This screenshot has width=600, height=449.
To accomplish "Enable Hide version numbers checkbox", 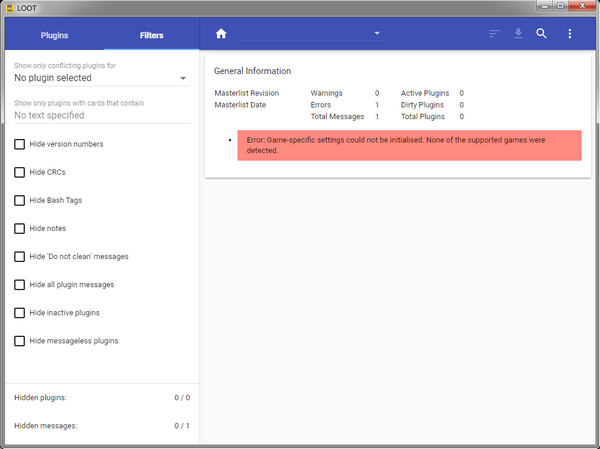I will [20, 144].
